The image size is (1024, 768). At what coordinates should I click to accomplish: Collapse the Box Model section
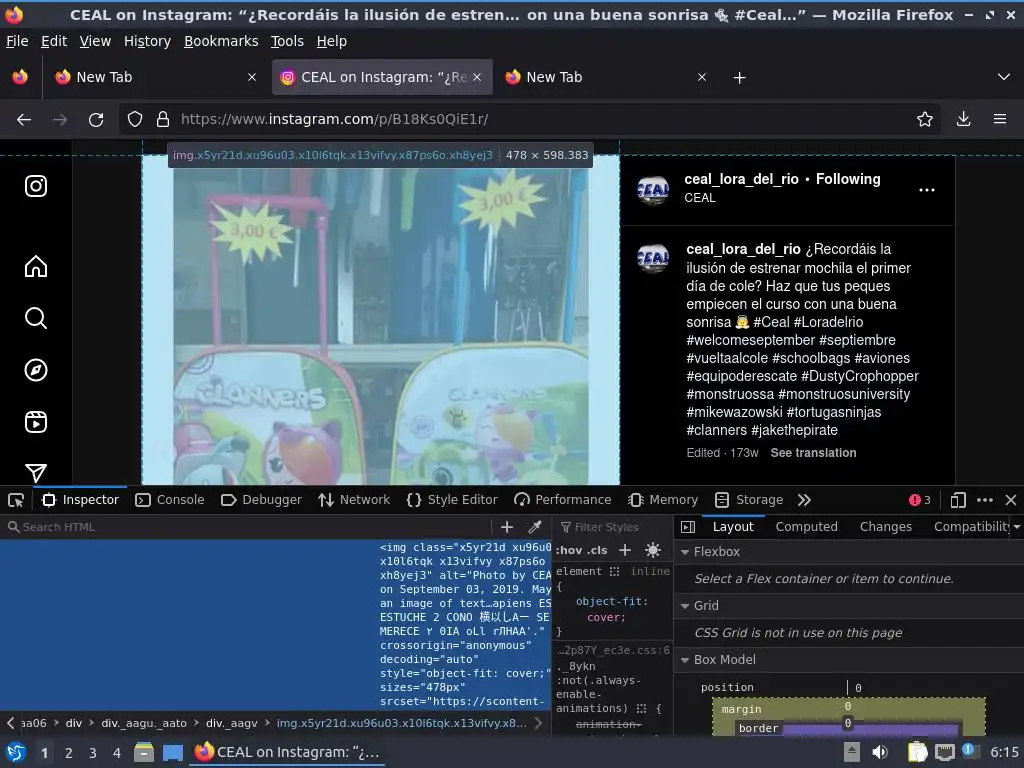685,660
